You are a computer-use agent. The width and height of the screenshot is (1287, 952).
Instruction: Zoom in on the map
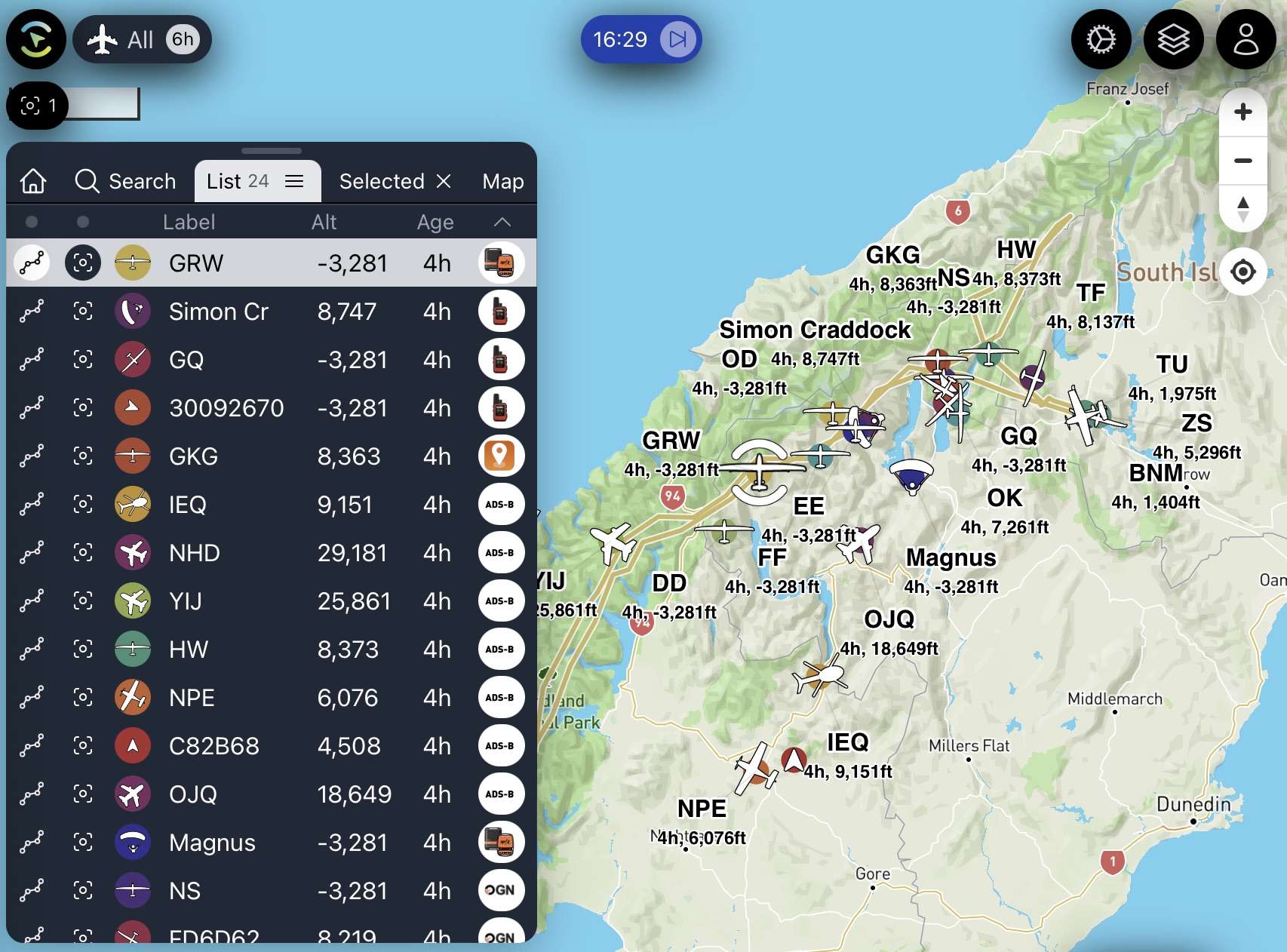[x=1242, y=112]
